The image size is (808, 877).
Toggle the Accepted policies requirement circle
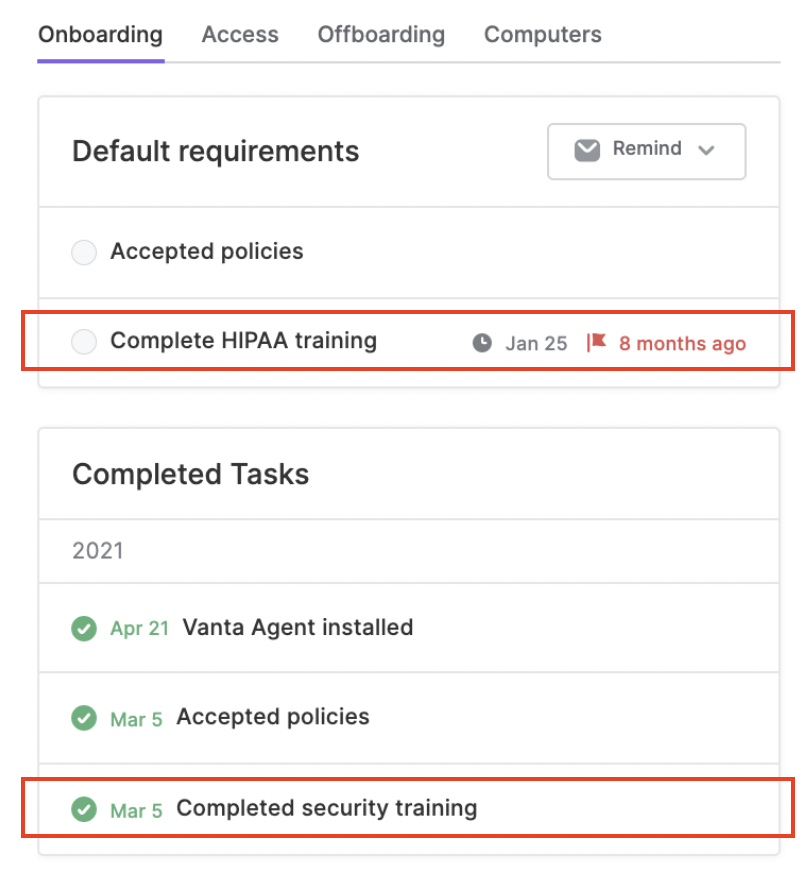84,252
